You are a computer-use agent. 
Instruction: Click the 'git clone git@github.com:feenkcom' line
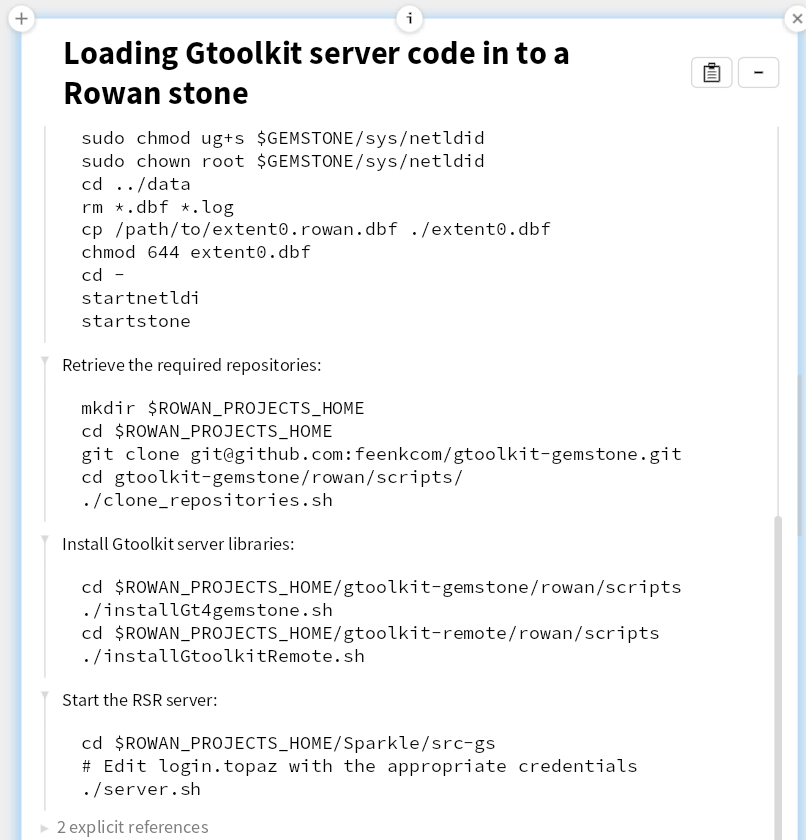pos(381,454)
